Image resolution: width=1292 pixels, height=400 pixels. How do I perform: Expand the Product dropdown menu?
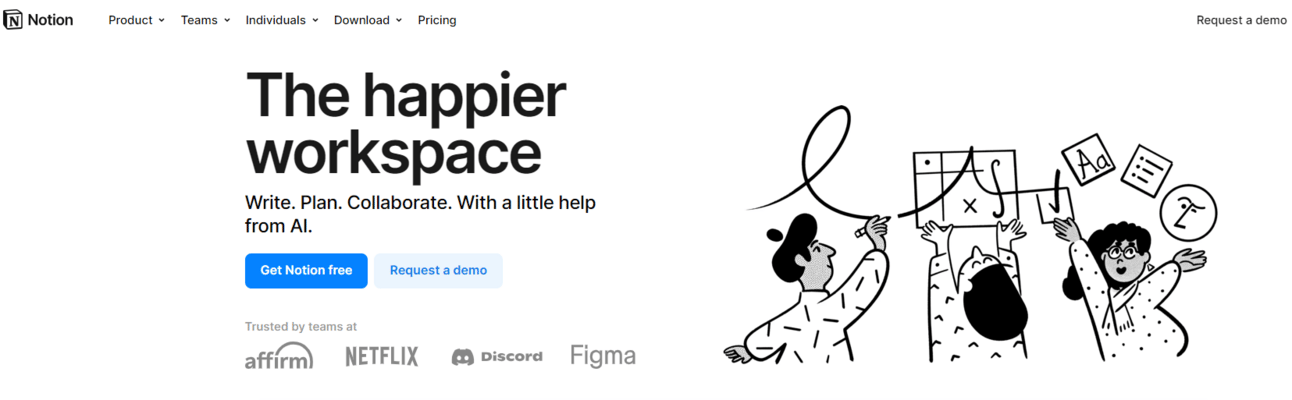click(x=137, y=20)
